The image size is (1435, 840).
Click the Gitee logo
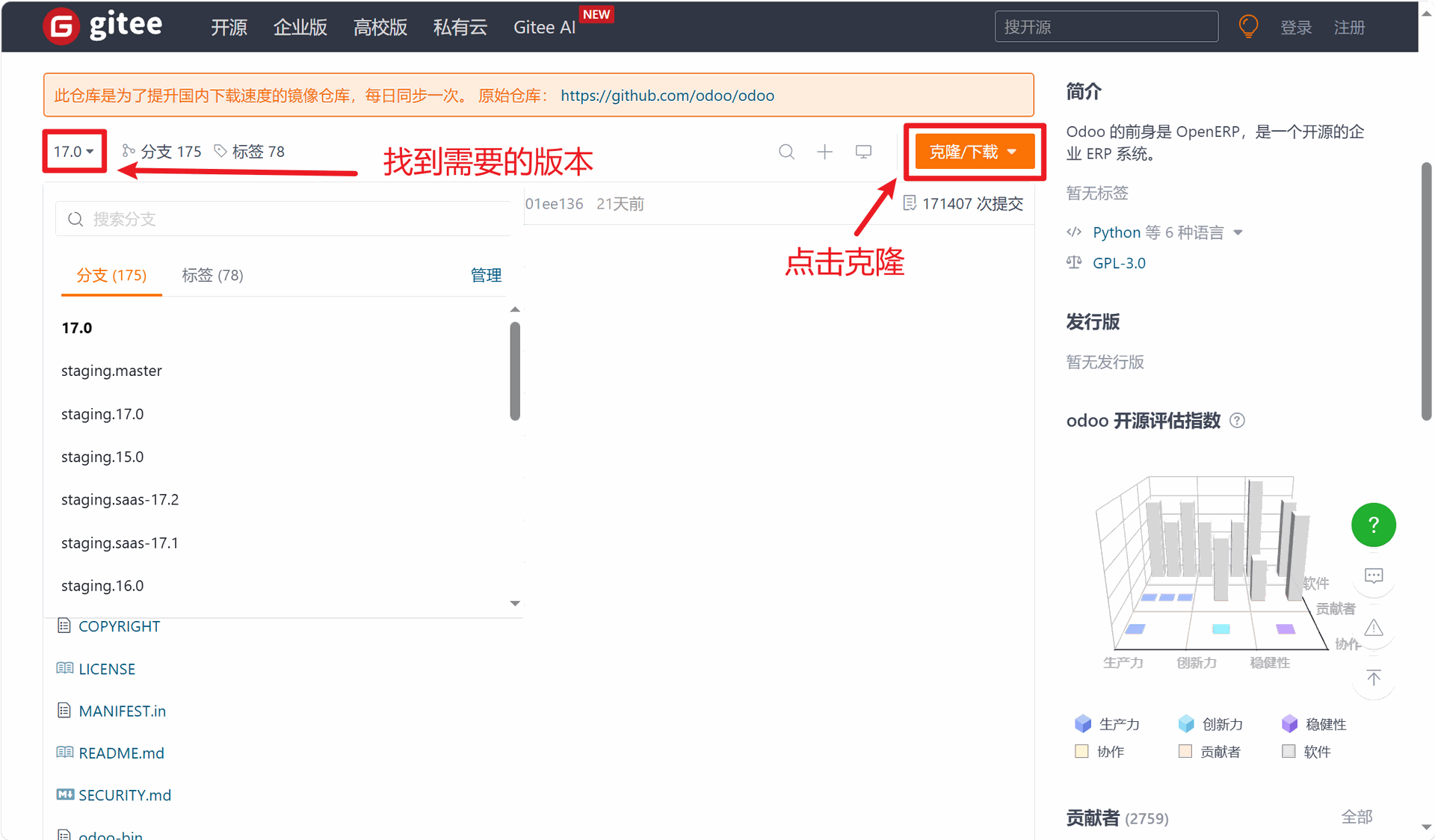coord(102,26)
